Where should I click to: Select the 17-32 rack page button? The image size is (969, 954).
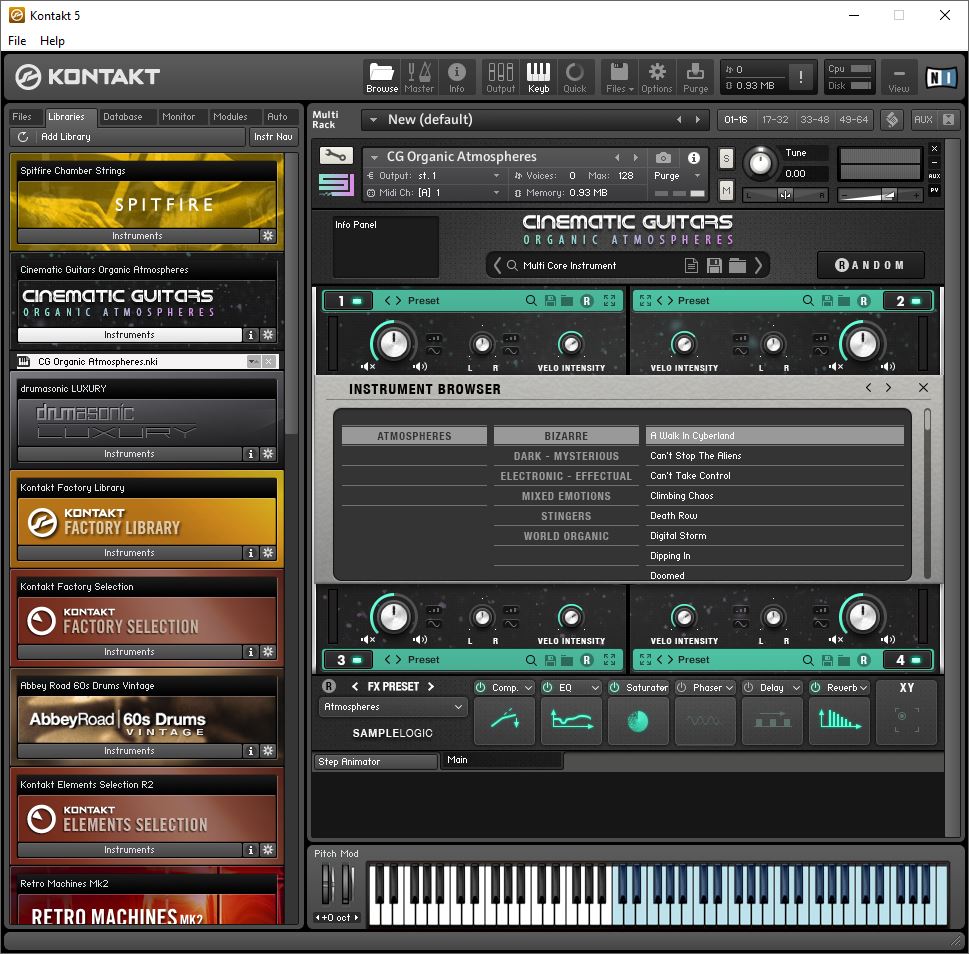[x=775, y=120]
